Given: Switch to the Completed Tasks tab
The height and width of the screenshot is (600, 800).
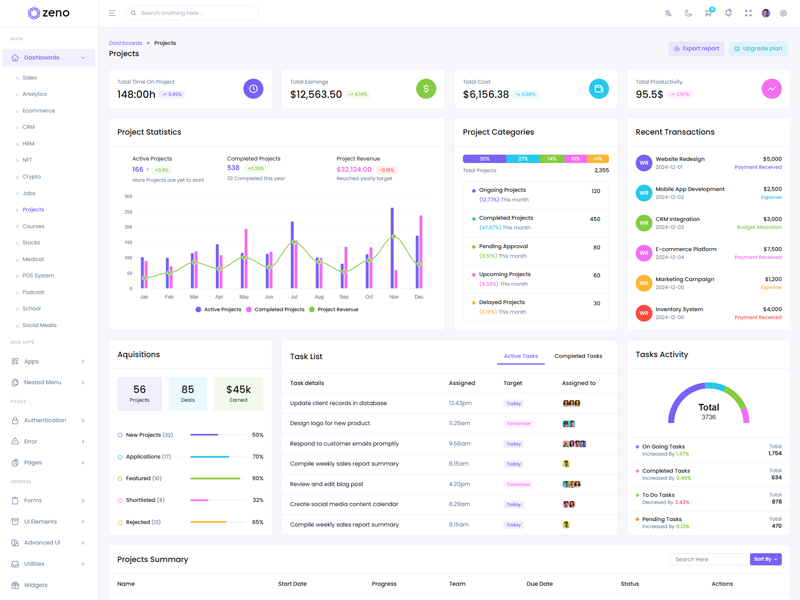Looking at the screenshot, I should [x=578, y=356].
